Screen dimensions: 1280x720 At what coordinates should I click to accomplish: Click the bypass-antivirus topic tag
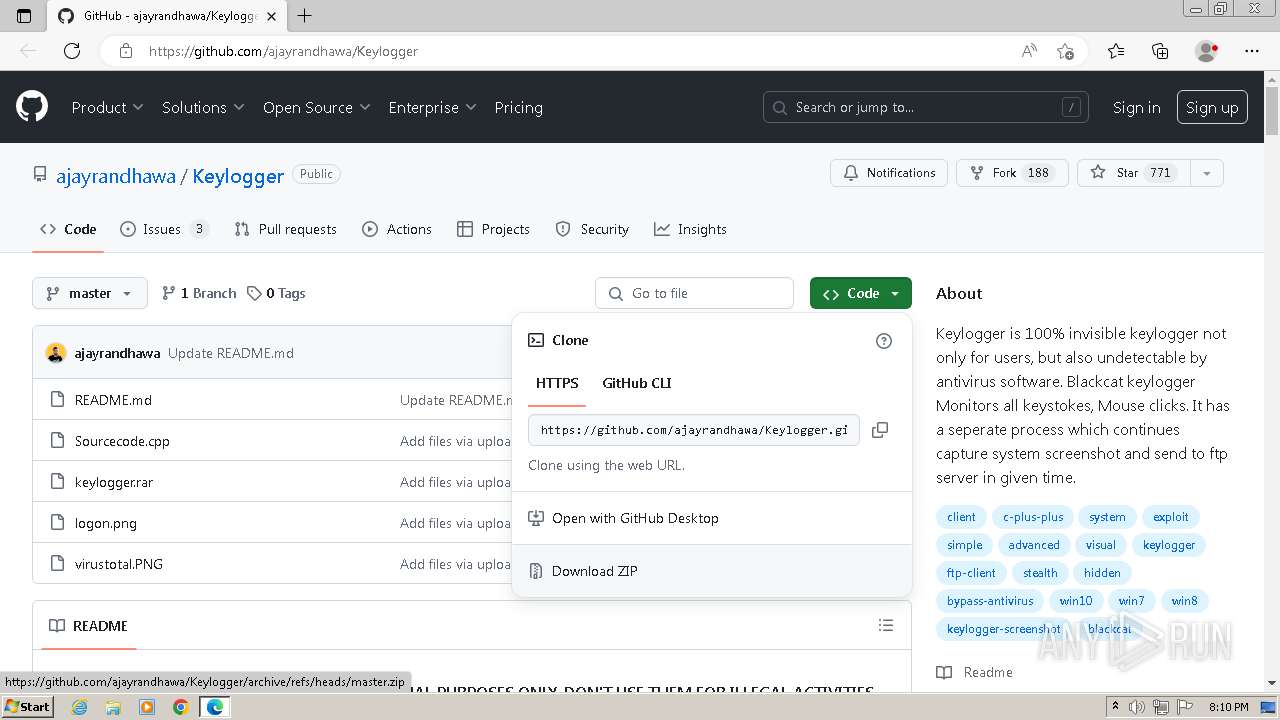point(990,601)
